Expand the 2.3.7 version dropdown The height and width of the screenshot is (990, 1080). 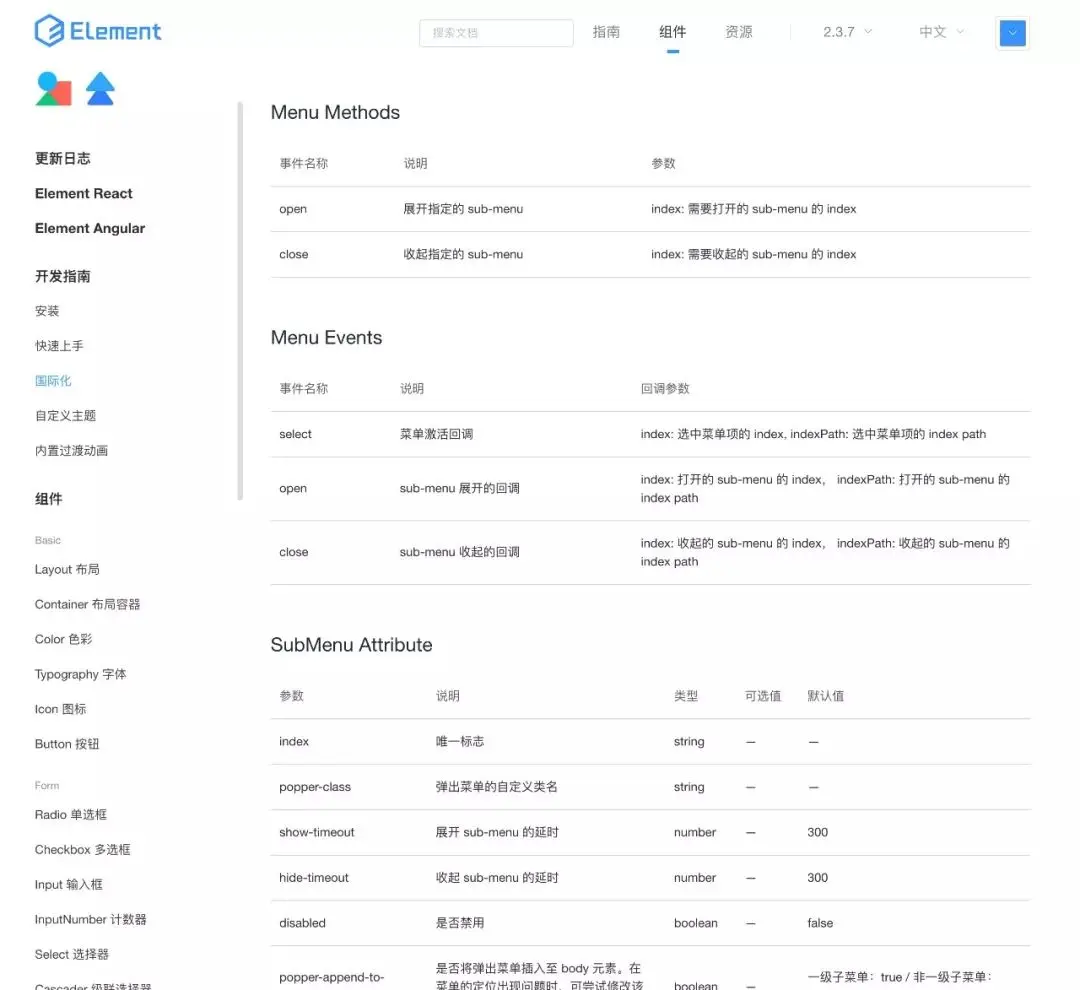pyautogui.click(x=848, y=32)
